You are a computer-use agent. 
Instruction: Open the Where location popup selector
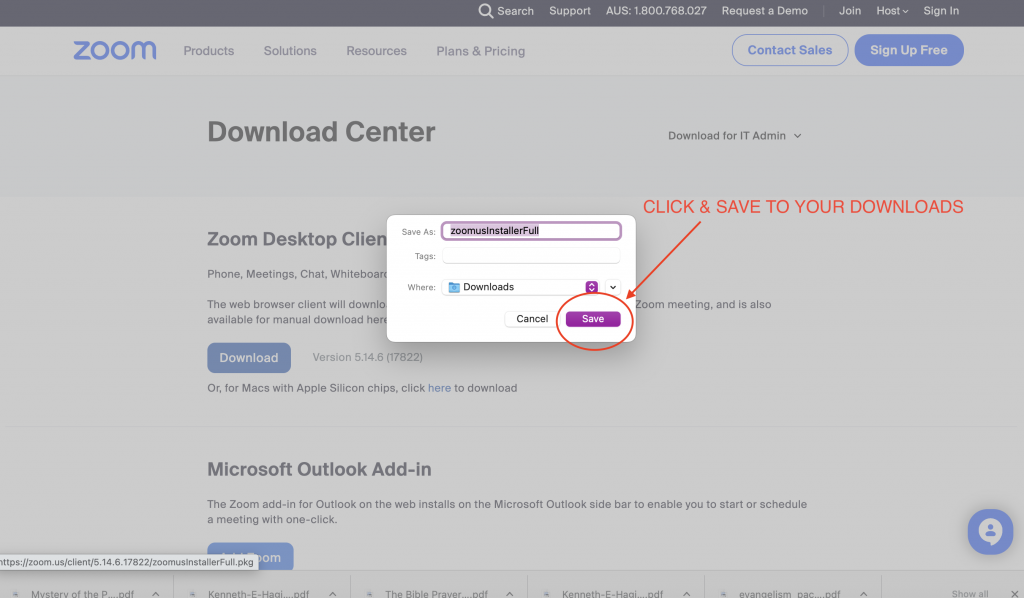point(592,287)
